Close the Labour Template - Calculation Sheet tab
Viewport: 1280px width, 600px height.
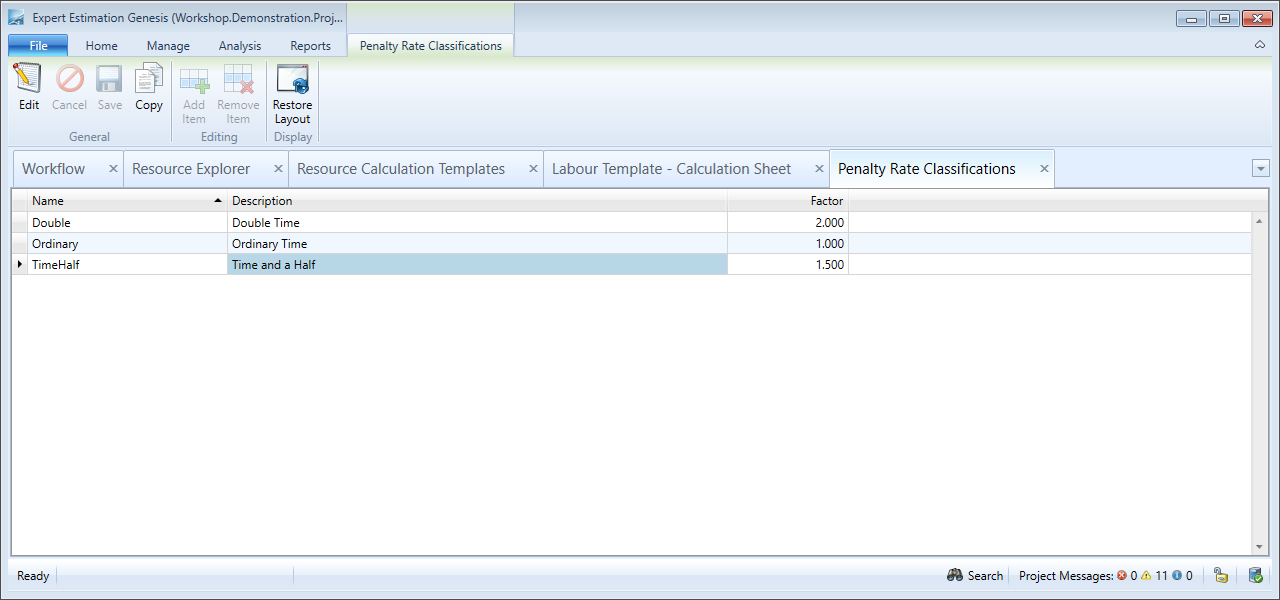pyautogui.click(x=819, y=169)
